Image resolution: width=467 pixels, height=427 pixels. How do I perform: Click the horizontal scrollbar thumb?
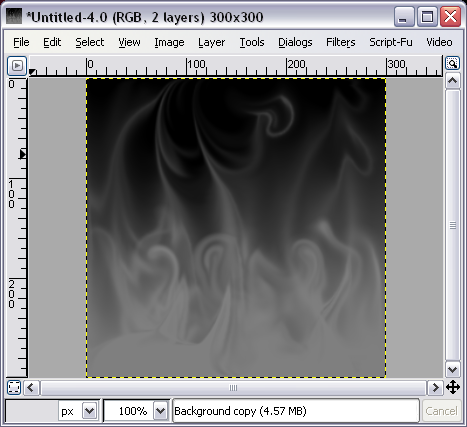[233, 388]
